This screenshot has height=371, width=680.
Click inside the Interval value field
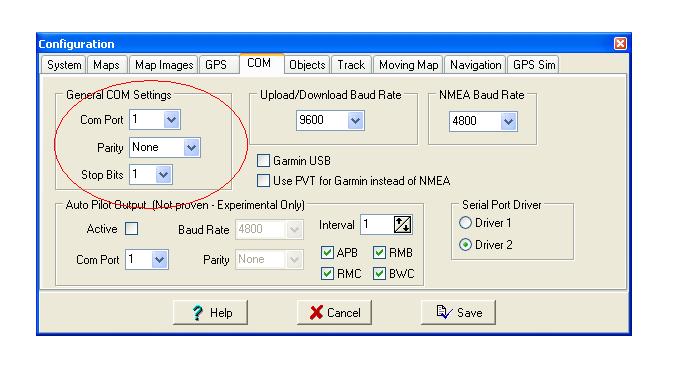pos(377,225)
